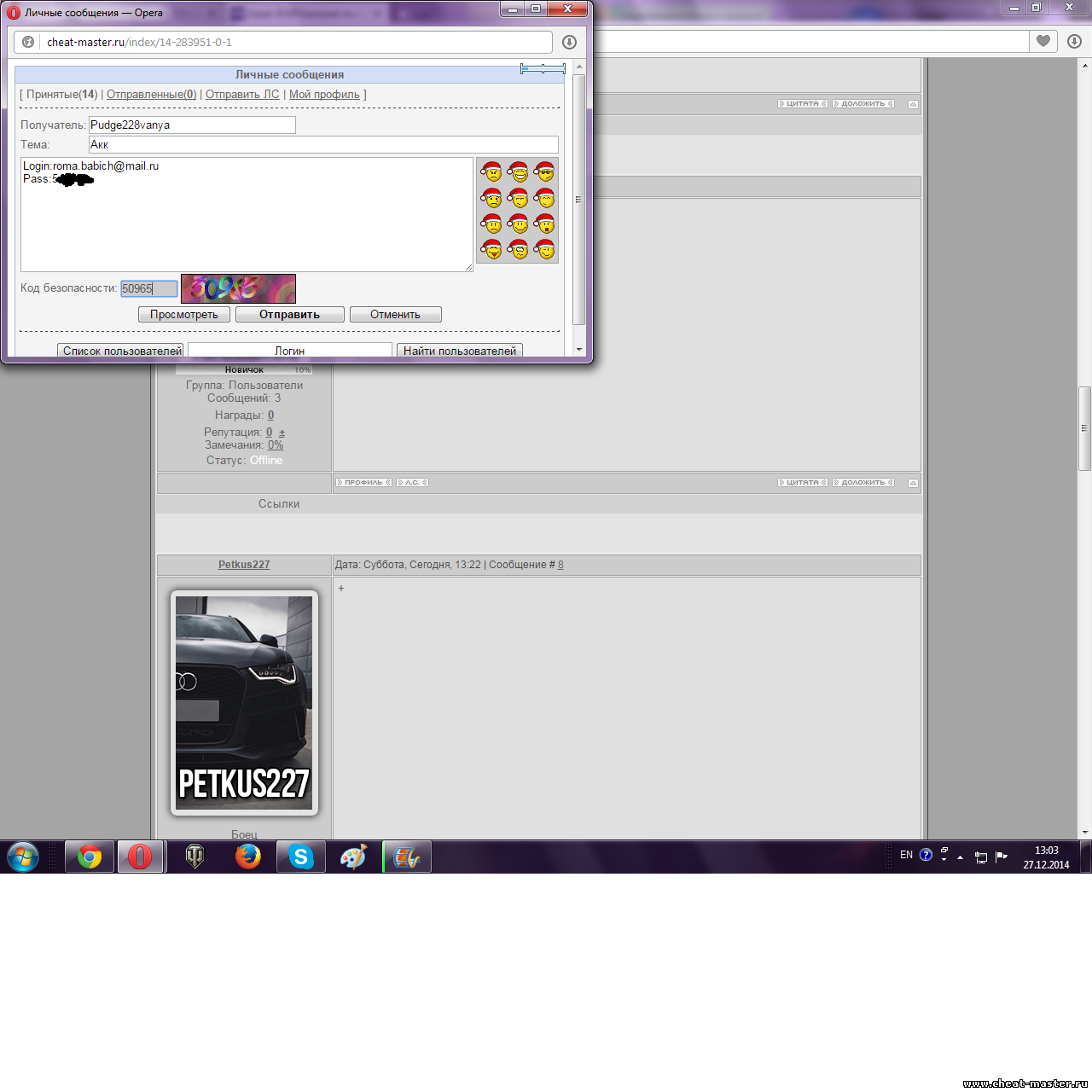The image size is (1092, 1092).
Task: Go to the Отправить ЛС tab
Action: point(242,95)
